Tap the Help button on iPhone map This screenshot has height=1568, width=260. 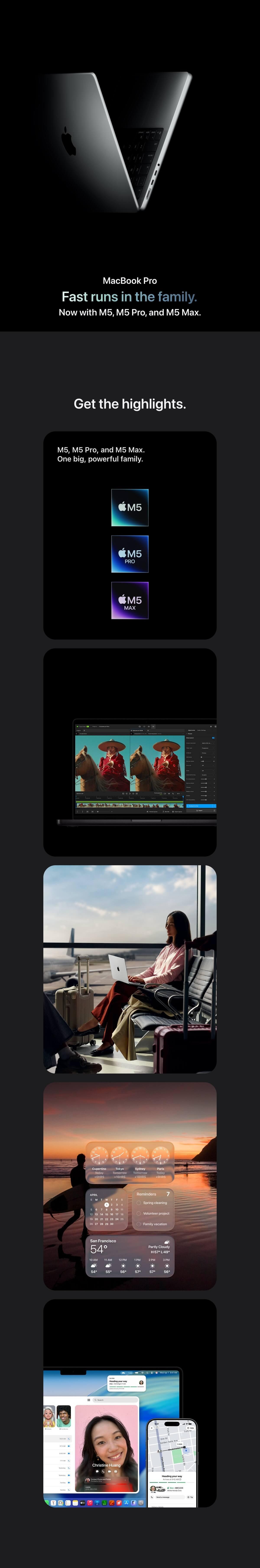[x=191, y=1428]
